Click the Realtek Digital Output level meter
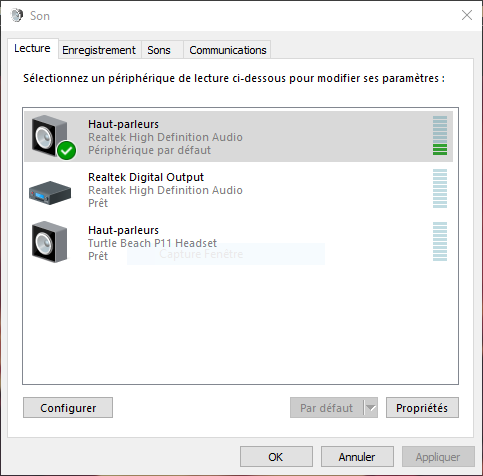The image size is (483, 476). (440, 188)
